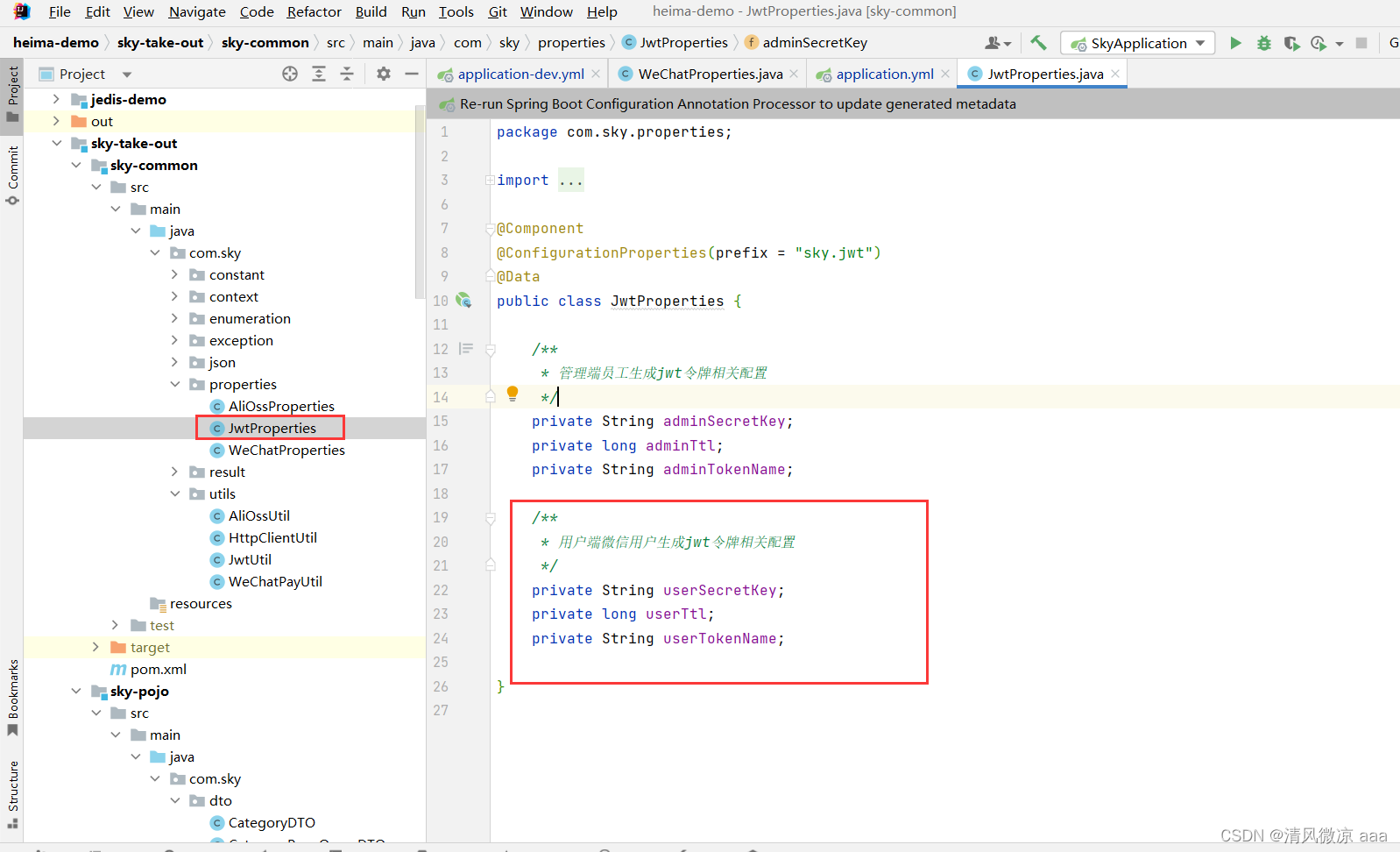This screenshot has height=852, width=1400.
Task: Unfold the collapsed import block
Action: click(490, 181)
